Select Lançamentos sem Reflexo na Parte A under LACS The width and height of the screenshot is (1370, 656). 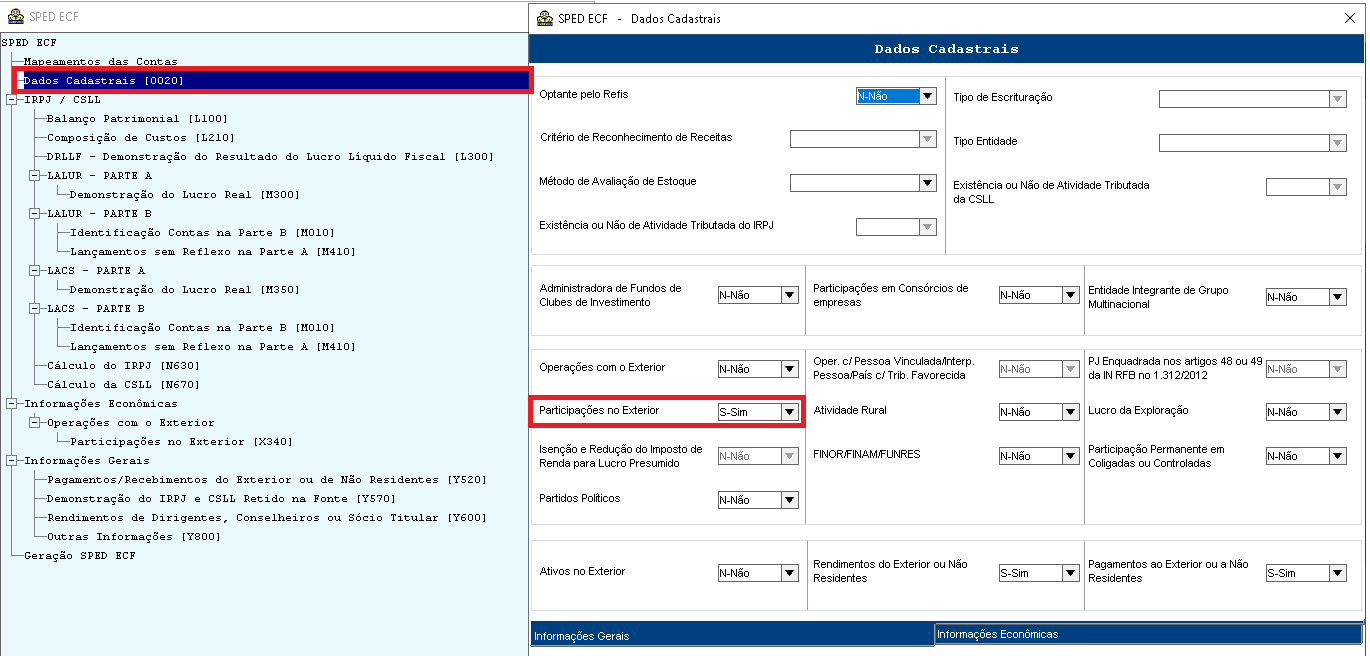212,347
